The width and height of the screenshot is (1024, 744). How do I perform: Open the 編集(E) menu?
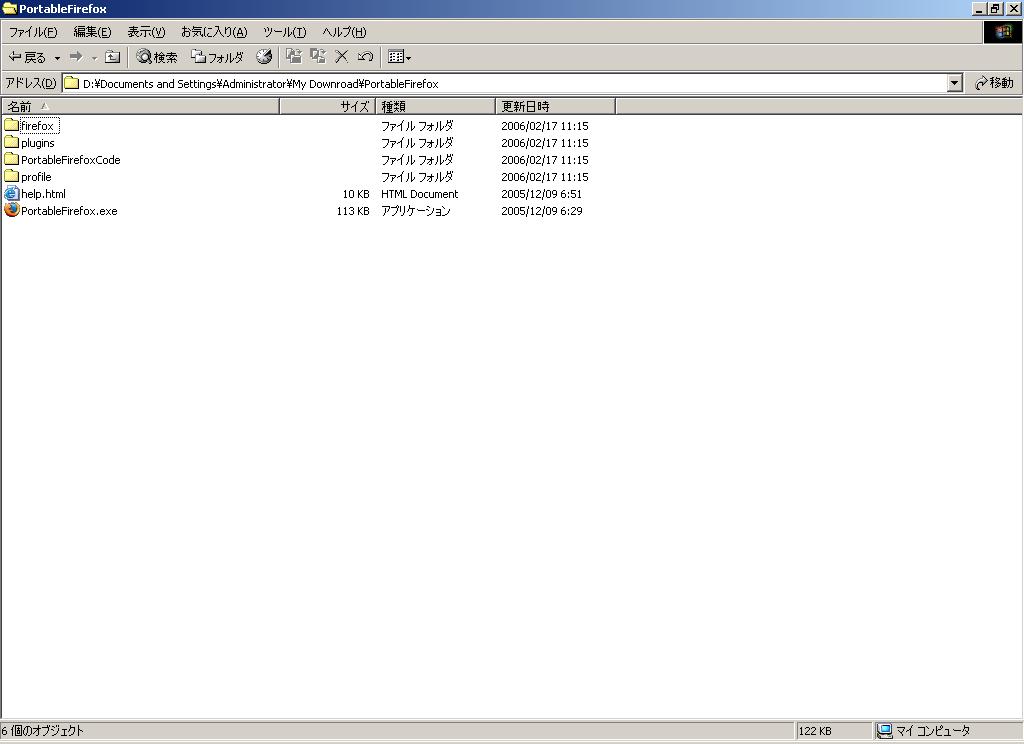tap(92, 31)
